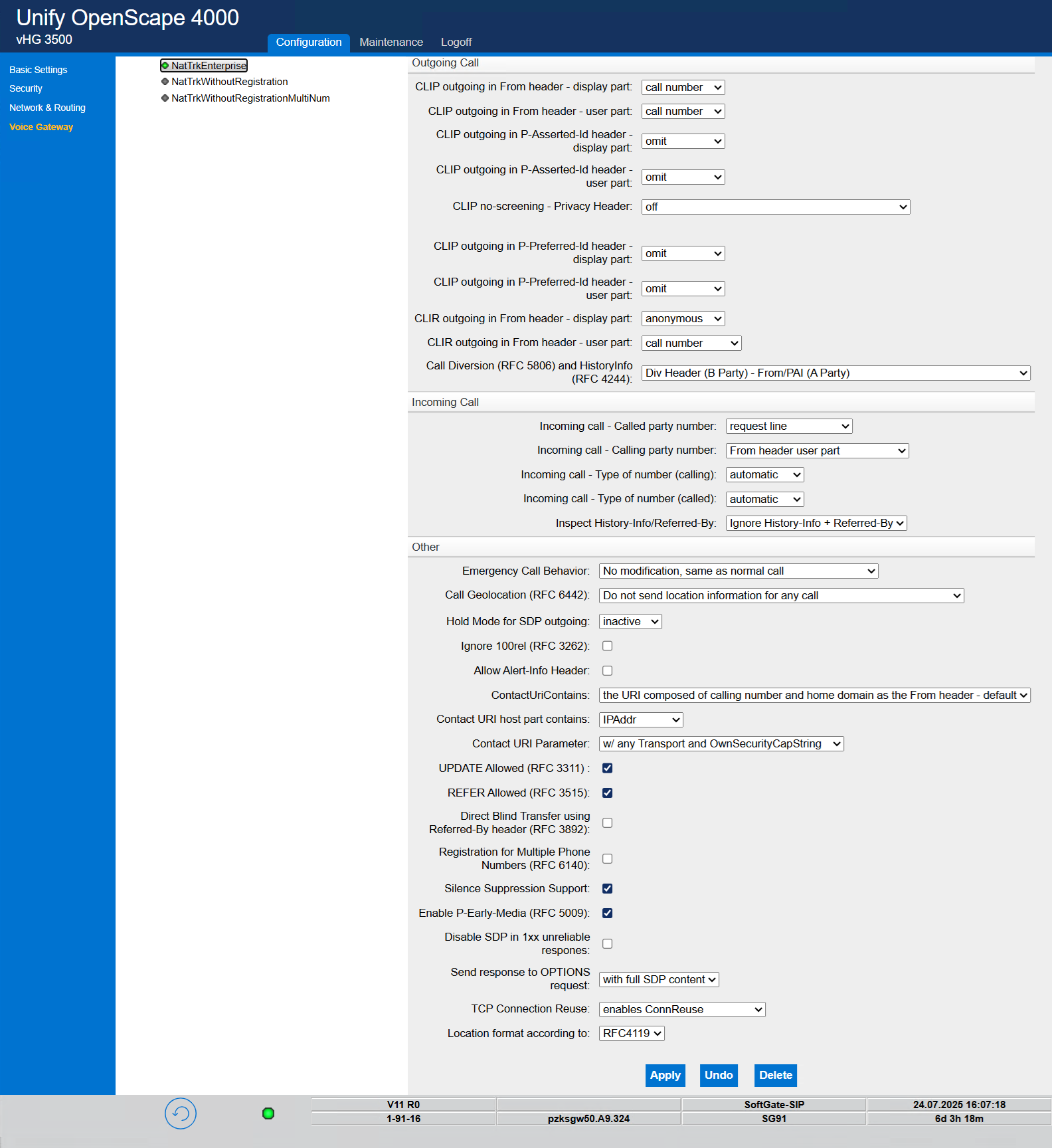The width and height of the screenshot is (1052, 1148).
Task: Open Type of number (called) dropdown
Action: pyautogui.click(x=764, y=499)
